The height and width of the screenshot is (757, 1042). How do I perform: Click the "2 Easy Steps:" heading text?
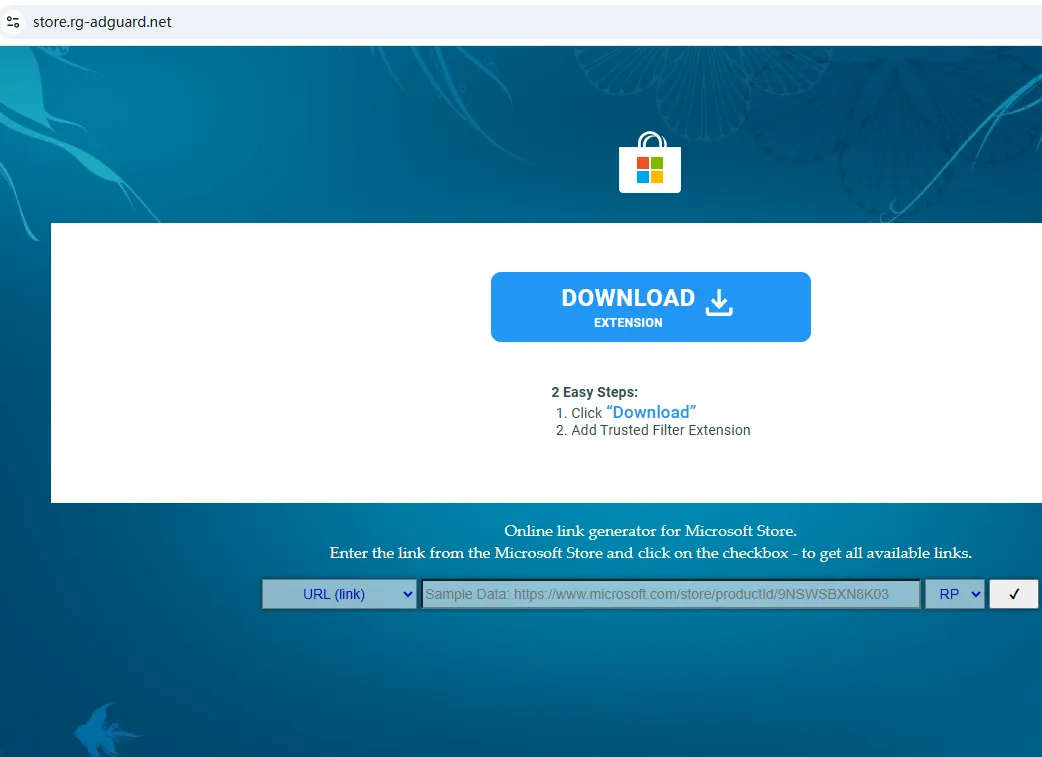click(x=594, y=392)
